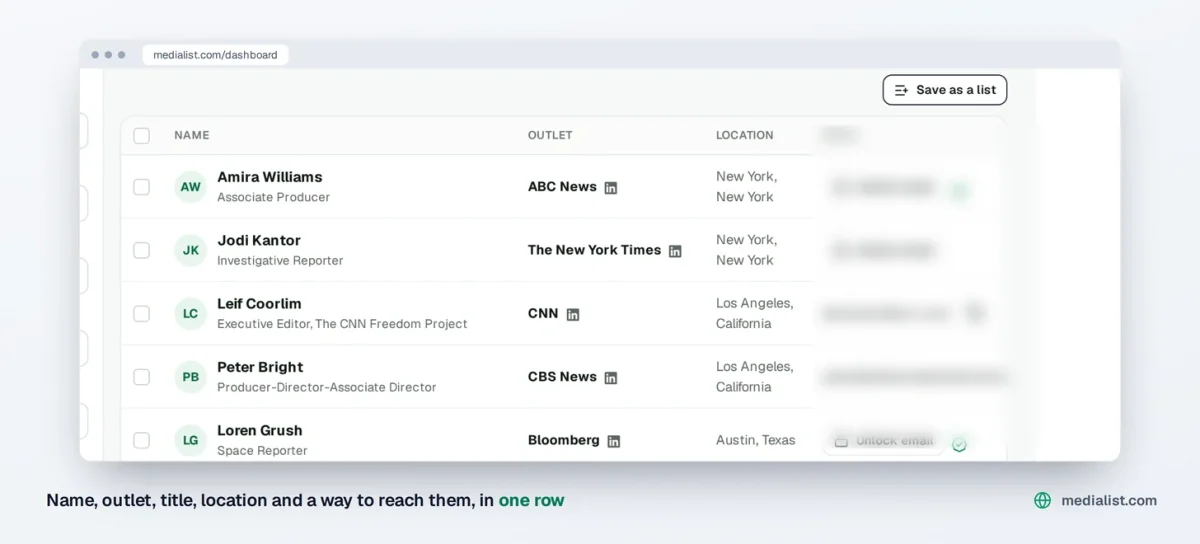This screenshot has height=544, width=1200.
Task: Click Amira Williams' New York location cell
Action: point(746,187)
